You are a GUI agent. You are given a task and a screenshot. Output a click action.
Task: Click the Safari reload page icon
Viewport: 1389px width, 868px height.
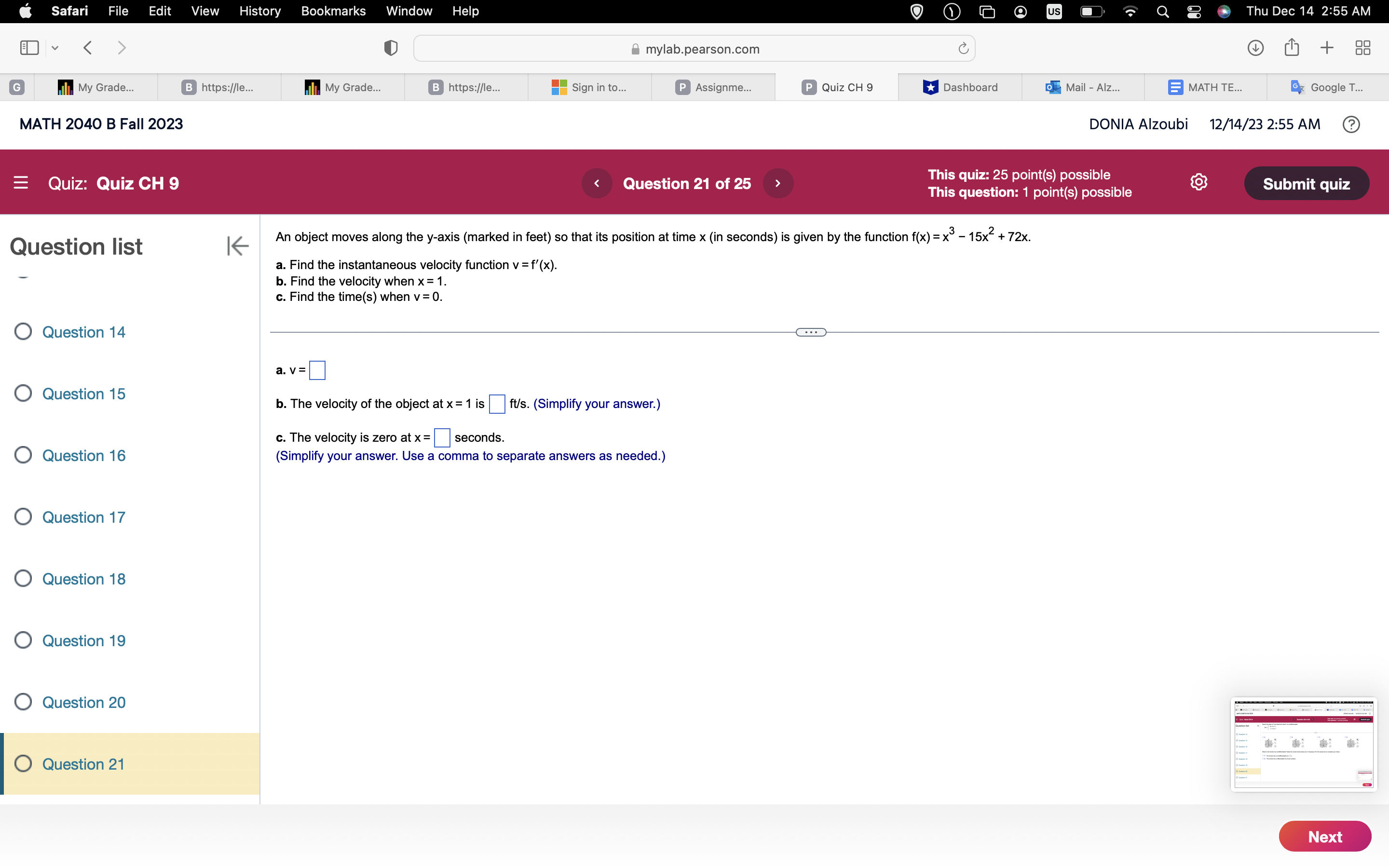[963, 48]
